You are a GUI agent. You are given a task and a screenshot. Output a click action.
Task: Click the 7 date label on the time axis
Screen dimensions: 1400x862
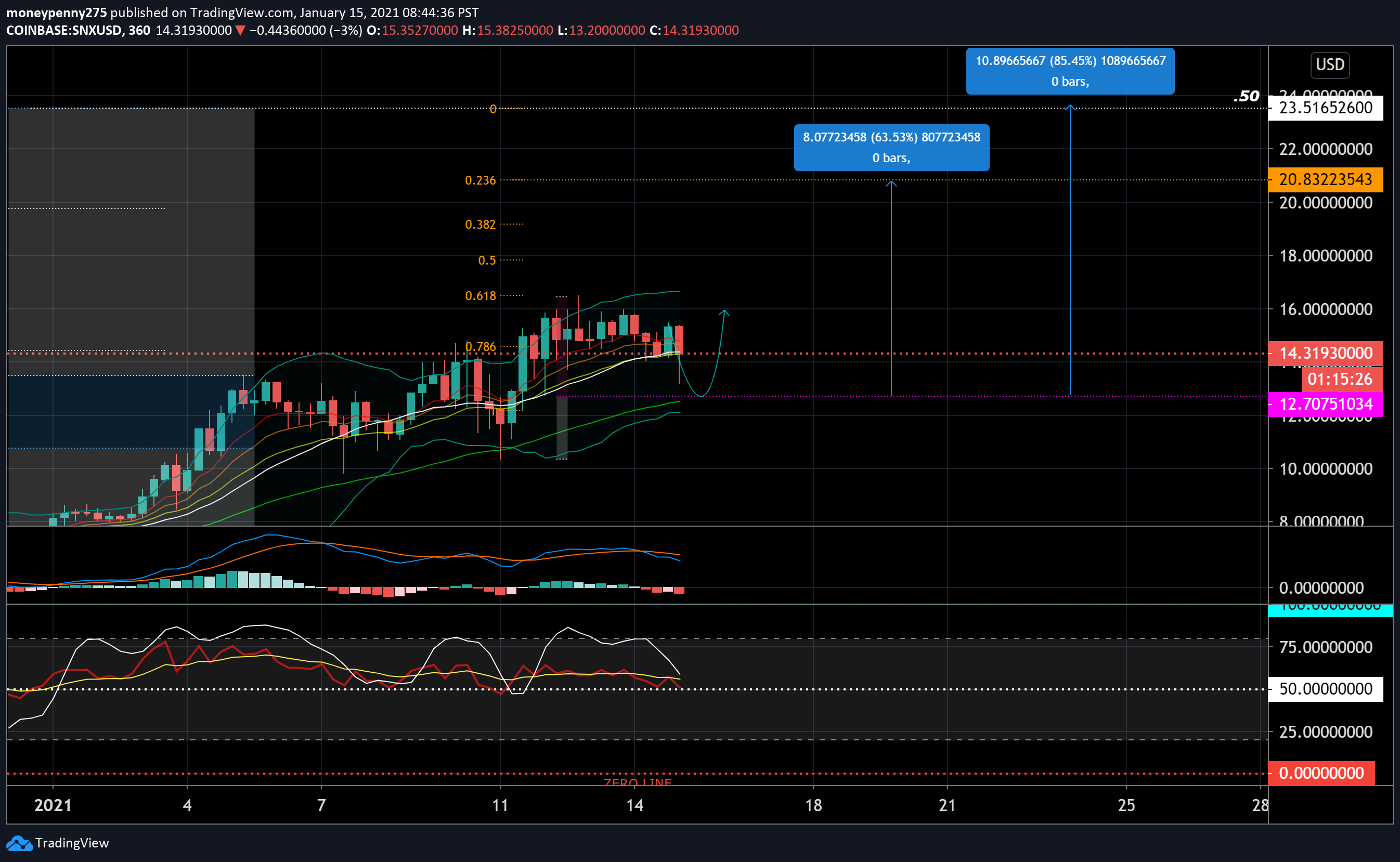click(321, 805)
